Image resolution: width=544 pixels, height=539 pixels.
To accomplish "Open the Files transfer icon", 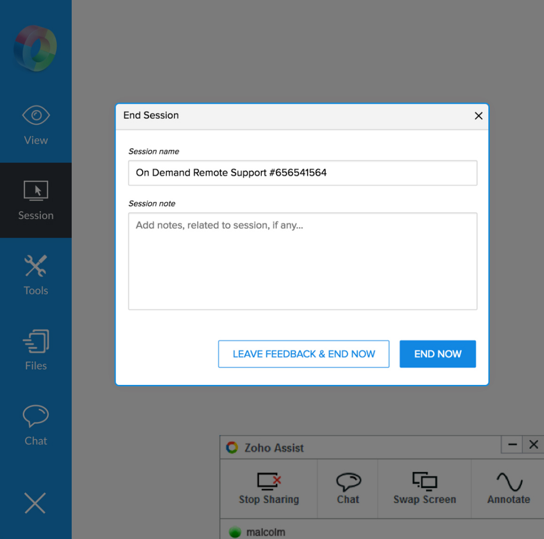I will [x=36, y=341].
